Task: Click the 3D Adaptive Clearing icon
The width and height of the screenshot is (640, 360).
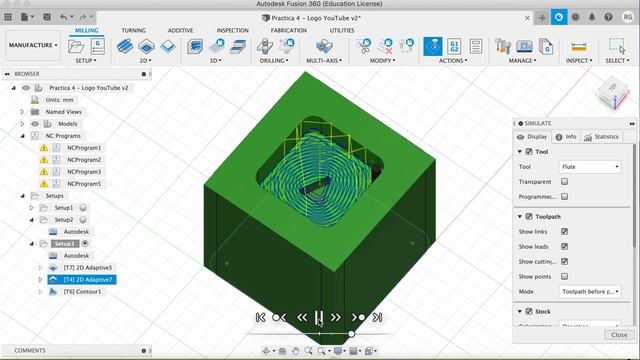Action: pyautogui.click(x=195, y=46)
